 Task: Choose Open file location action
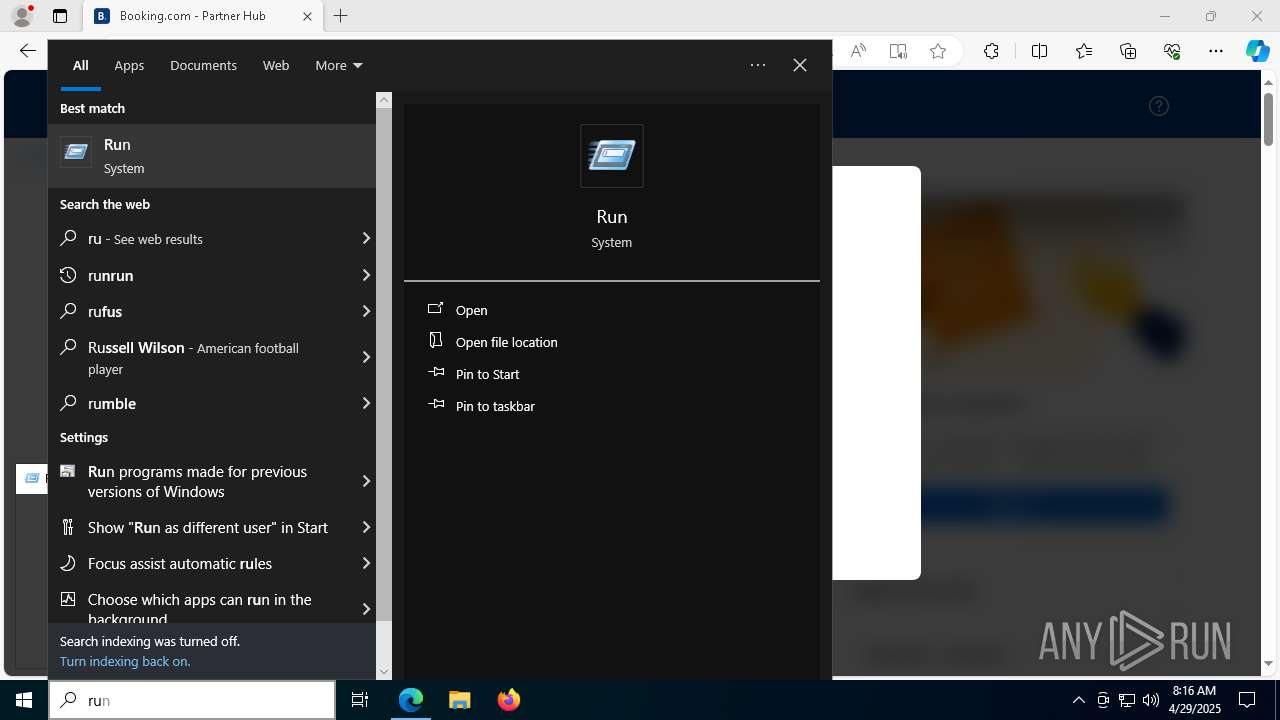click(506, 342)
